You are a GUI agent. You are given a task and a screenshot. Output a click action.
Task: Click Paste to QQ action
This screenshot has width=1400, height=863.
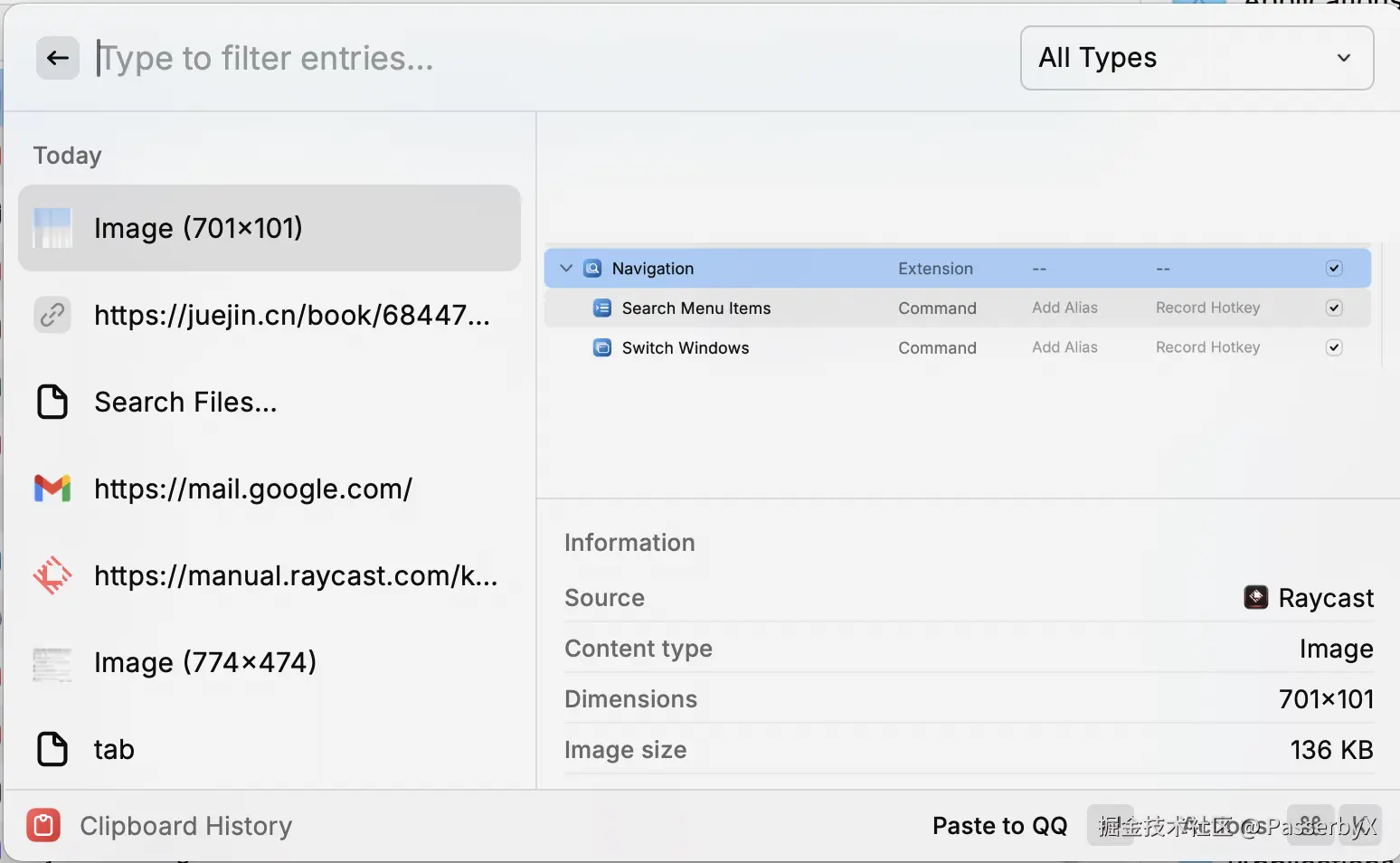pyautogui.click(x=999, y=825)
